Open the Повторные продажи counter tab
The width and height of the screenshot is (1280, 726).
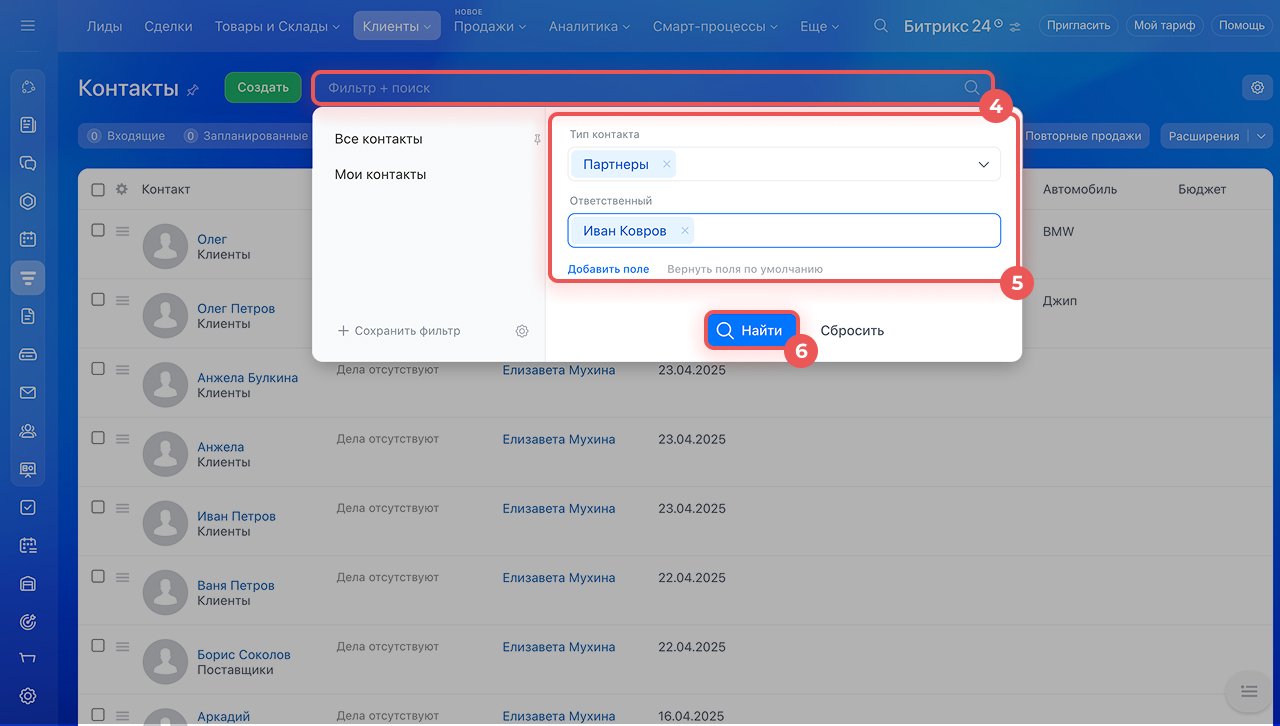(1083, 136)
